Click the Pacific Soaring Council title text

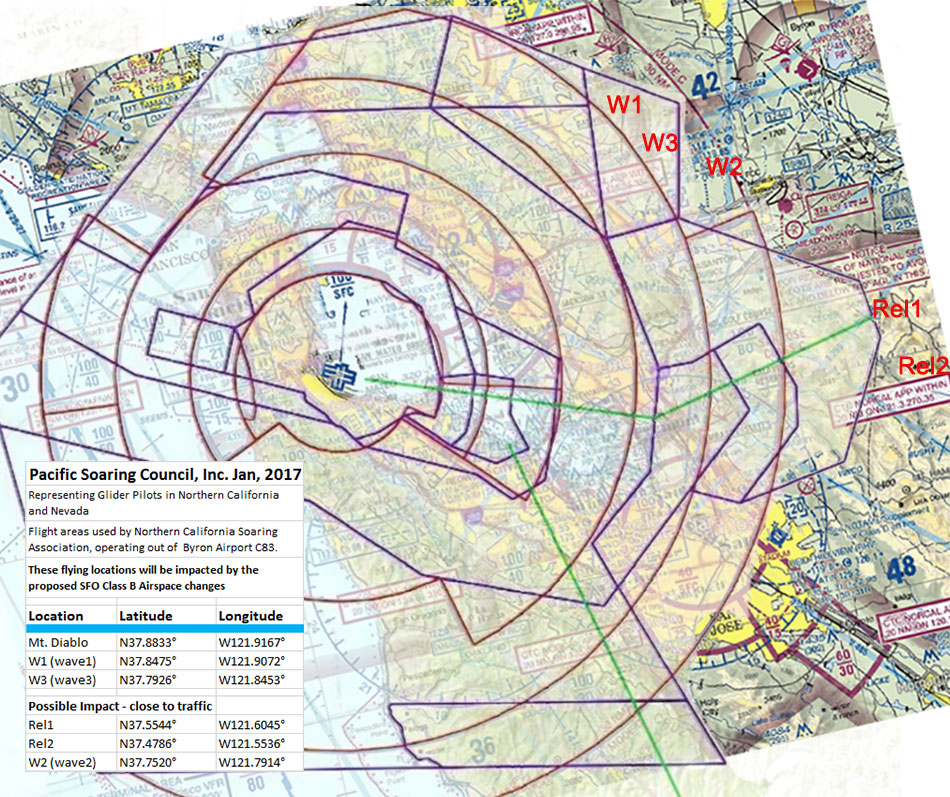[x=165, y=475]
